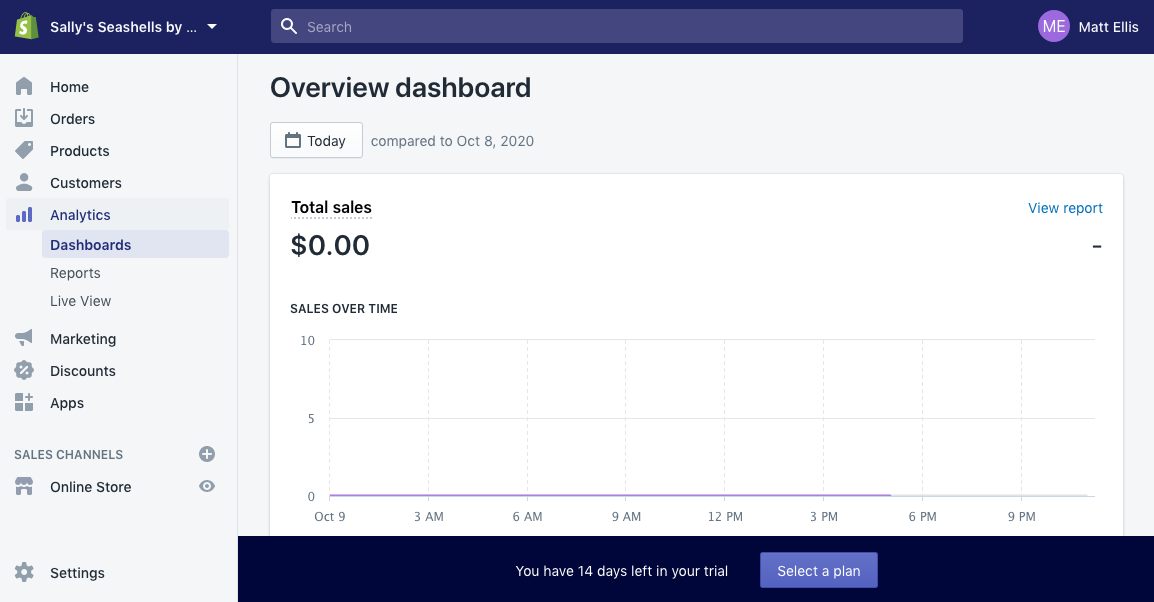Open the Matt Ellis account menu
The height and width of the screenshot is (602, 1154).
[1088, 26]
